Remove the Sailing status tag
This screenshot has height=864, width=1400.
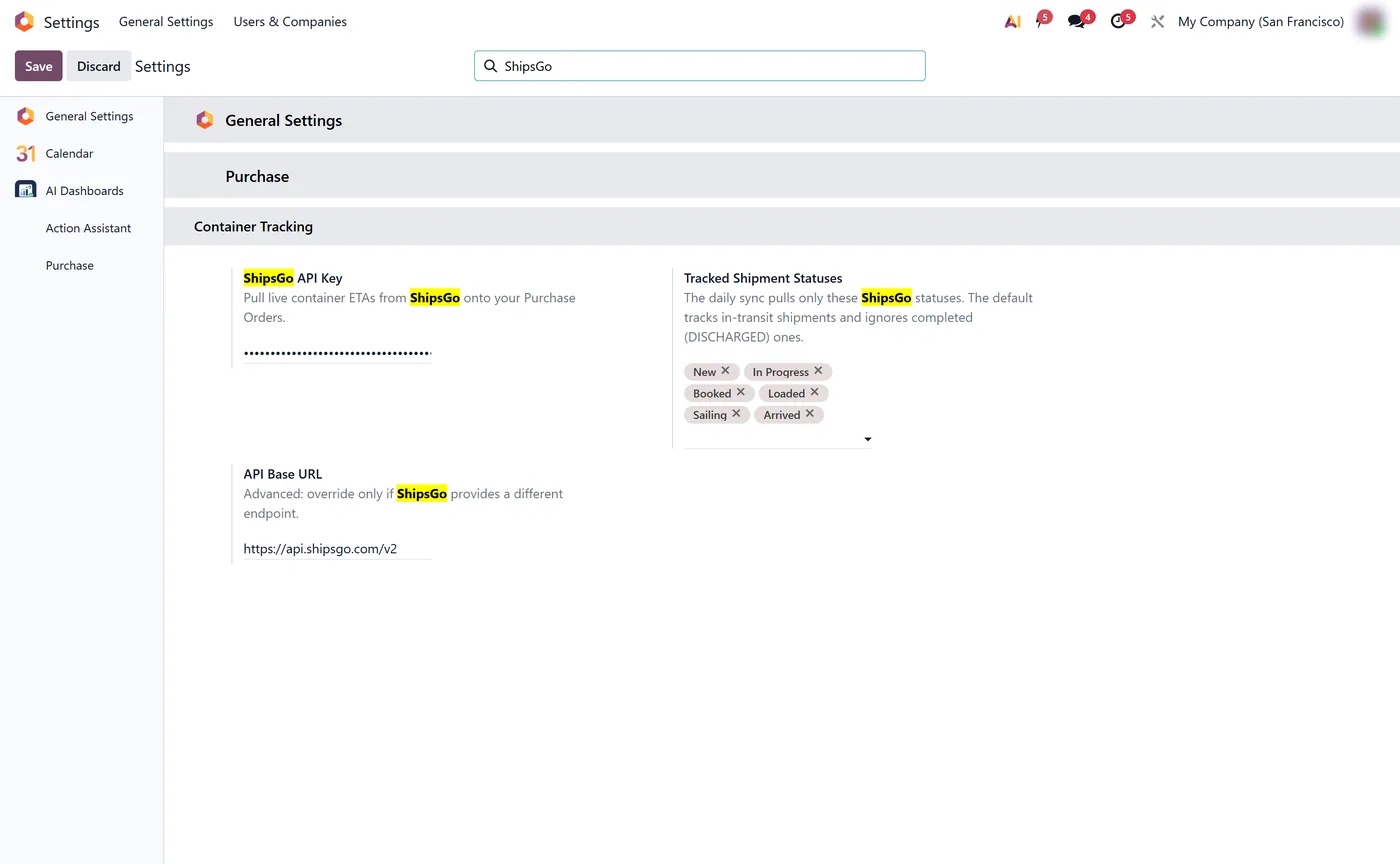point(736,414)
